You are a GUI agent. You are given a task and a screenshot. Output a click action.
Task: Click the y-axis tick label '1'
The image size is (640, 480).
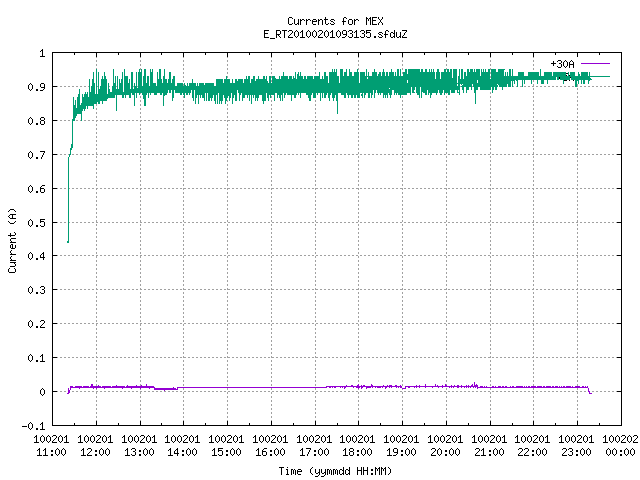(42, 53)
